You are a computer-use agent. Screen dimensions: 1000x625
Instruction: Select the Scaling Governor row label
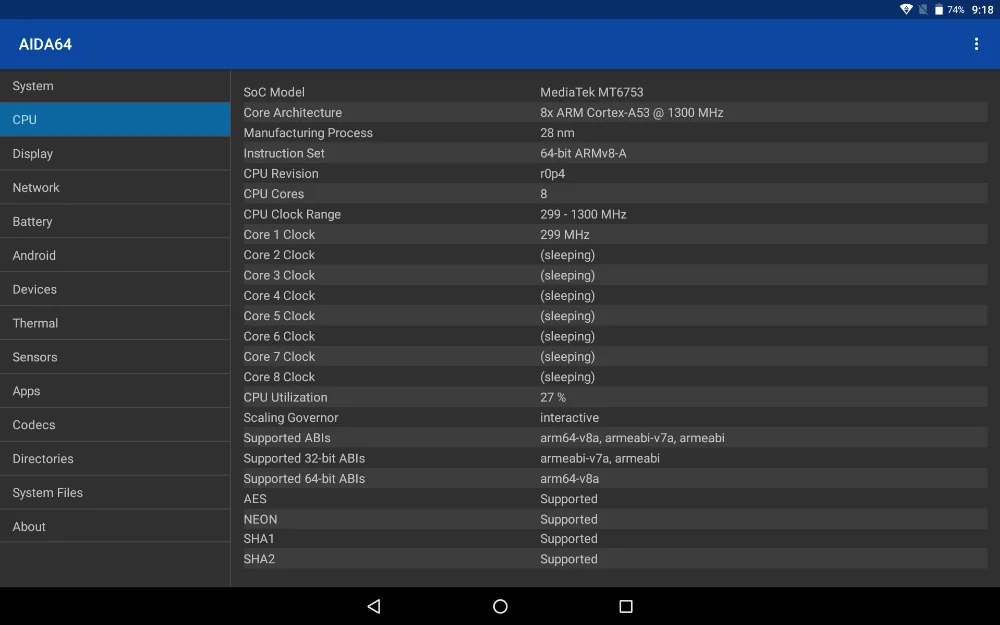click(290, 418)
